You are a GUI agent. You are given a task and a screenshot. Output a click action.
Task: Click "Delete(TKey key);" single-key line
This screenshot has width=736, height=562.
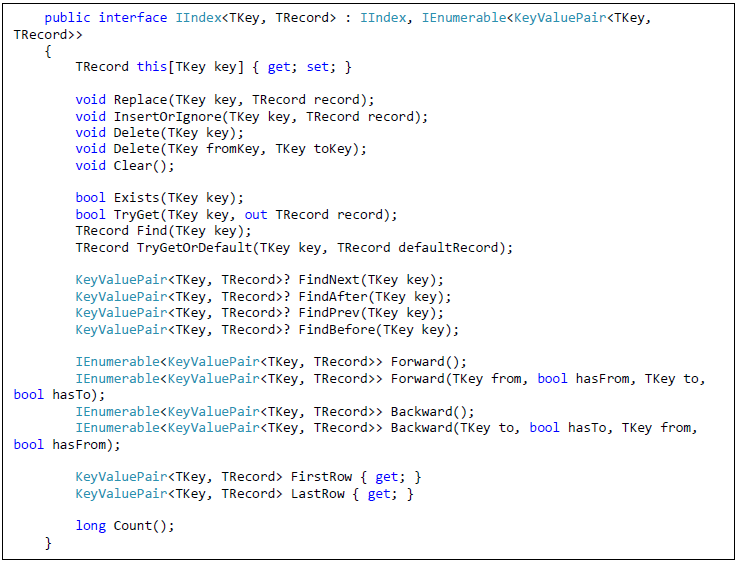178,133
